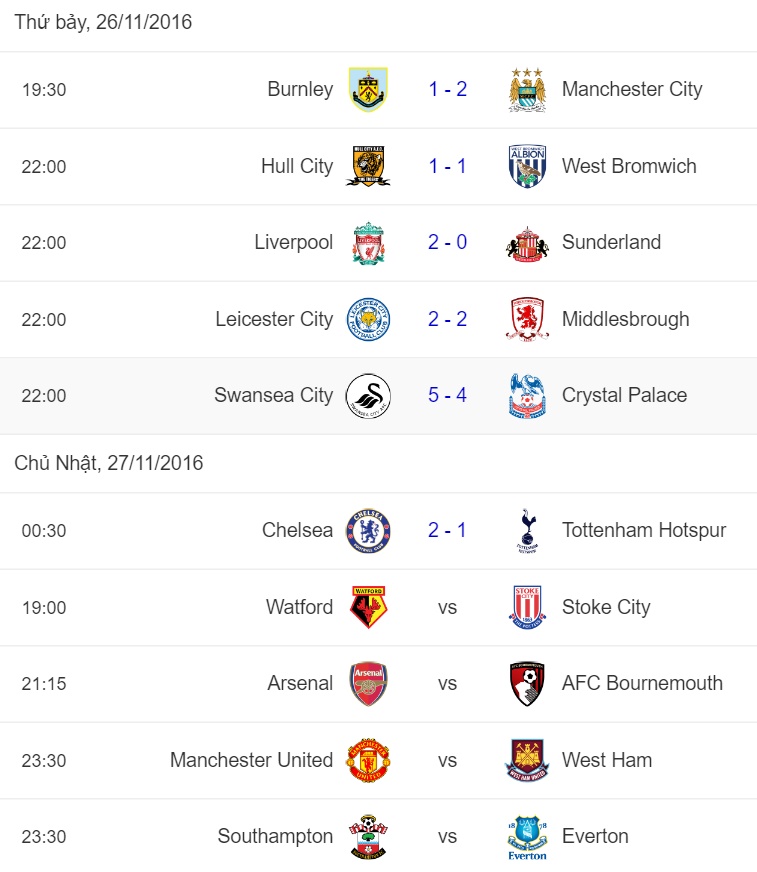
Task: Click the Chelsea club crest
Action: [x=368, y=531]
